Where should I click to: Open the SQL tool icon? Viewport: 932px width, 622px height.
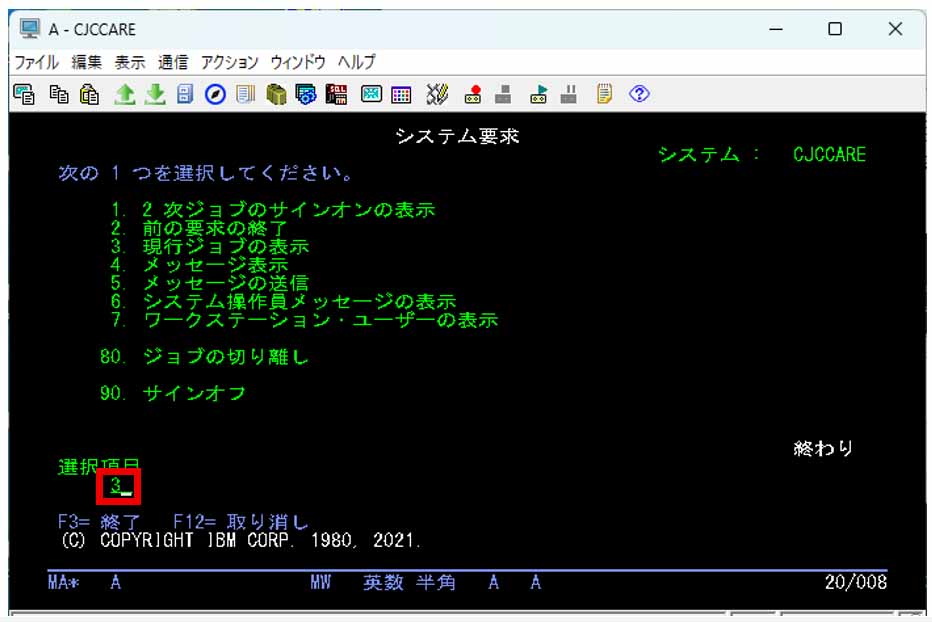pyautogui.click(x=337, y=94)
